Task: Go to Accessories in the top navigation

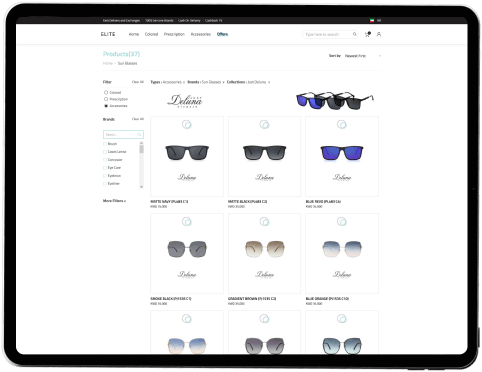Action: pos(201,34)
